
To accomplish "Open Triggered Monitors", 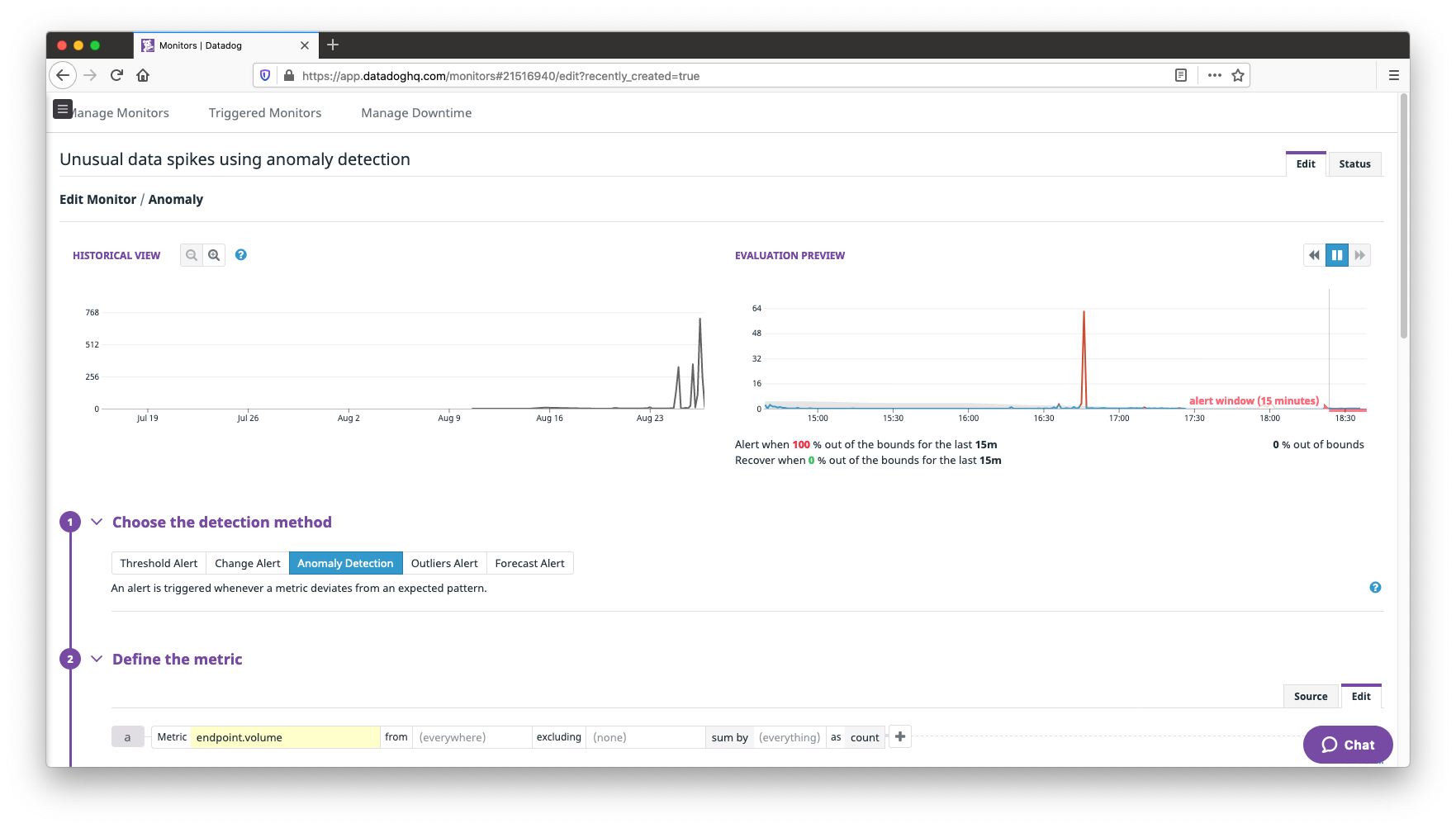I will click(264, 112).
